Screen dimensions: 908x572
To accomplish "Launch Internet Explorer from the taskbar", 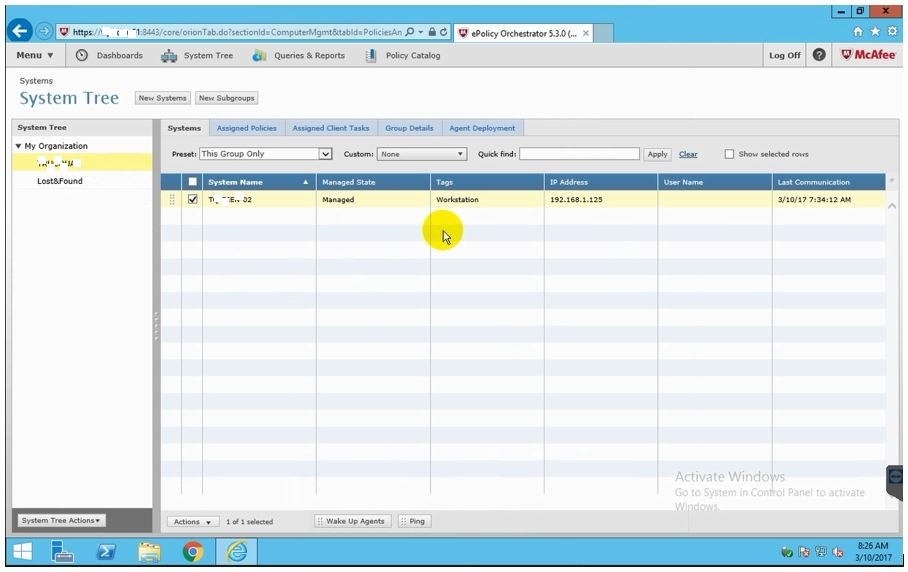I will pos(237,551).
